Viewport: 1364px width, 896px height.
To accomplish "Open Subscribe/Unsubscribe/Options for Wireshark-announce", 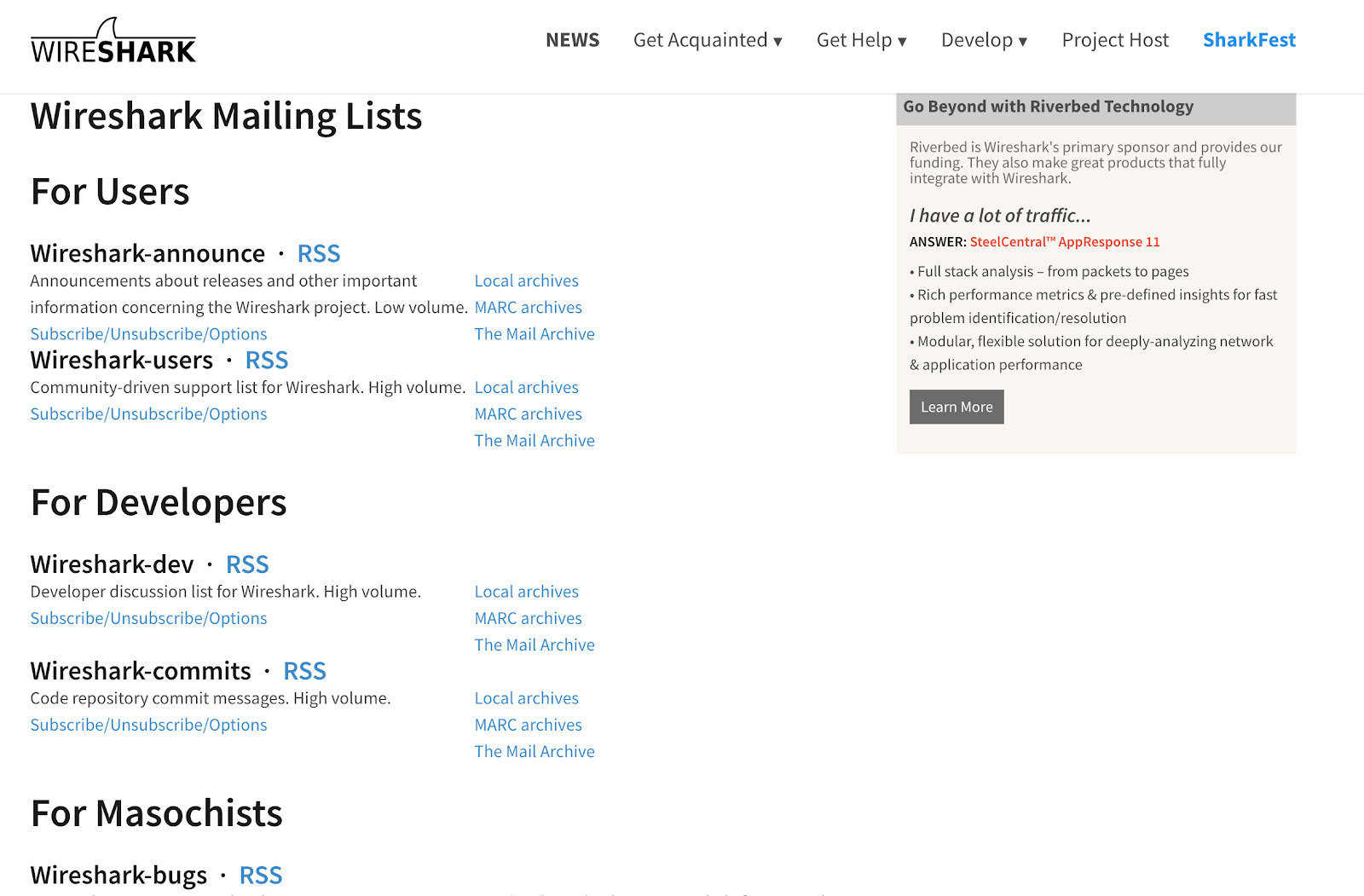I will click(148, 334).
